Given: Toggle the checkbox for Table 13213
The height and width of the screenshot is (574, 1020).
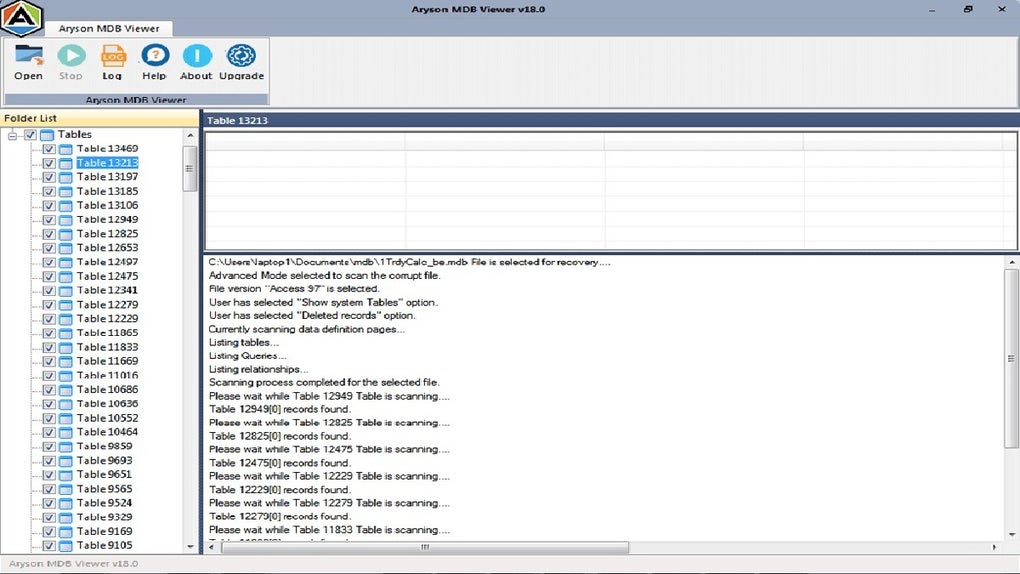Looking at the screenshot, I should point(49,163).
